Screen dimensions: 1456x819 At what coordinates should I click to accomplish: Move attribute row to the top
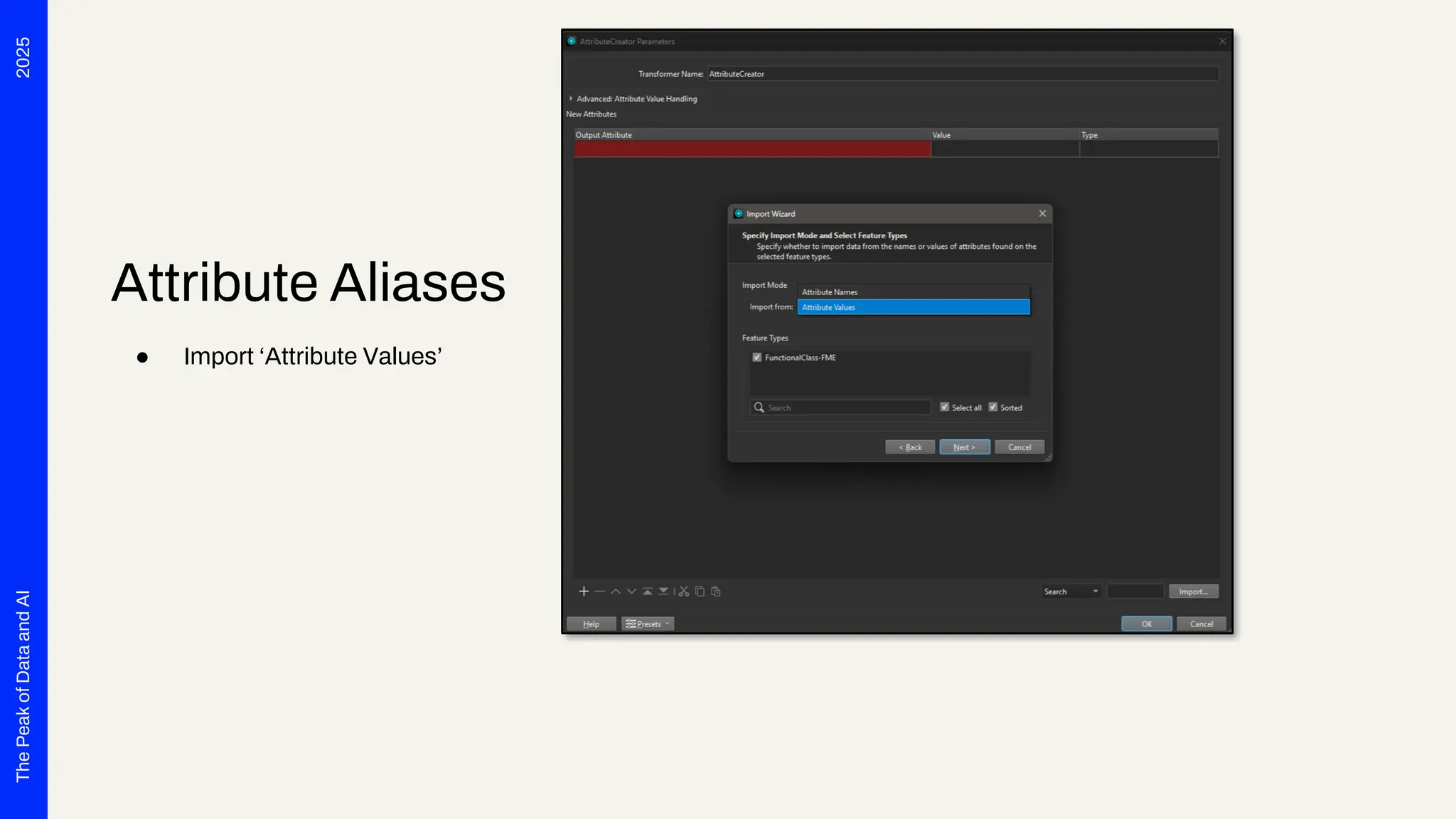(x=648, y=591)
